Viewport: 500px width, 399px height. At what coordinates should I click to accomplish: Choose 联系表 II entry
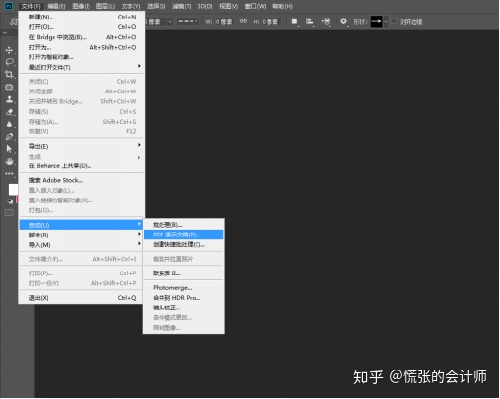pyautogui.click(x=184, y=273)
